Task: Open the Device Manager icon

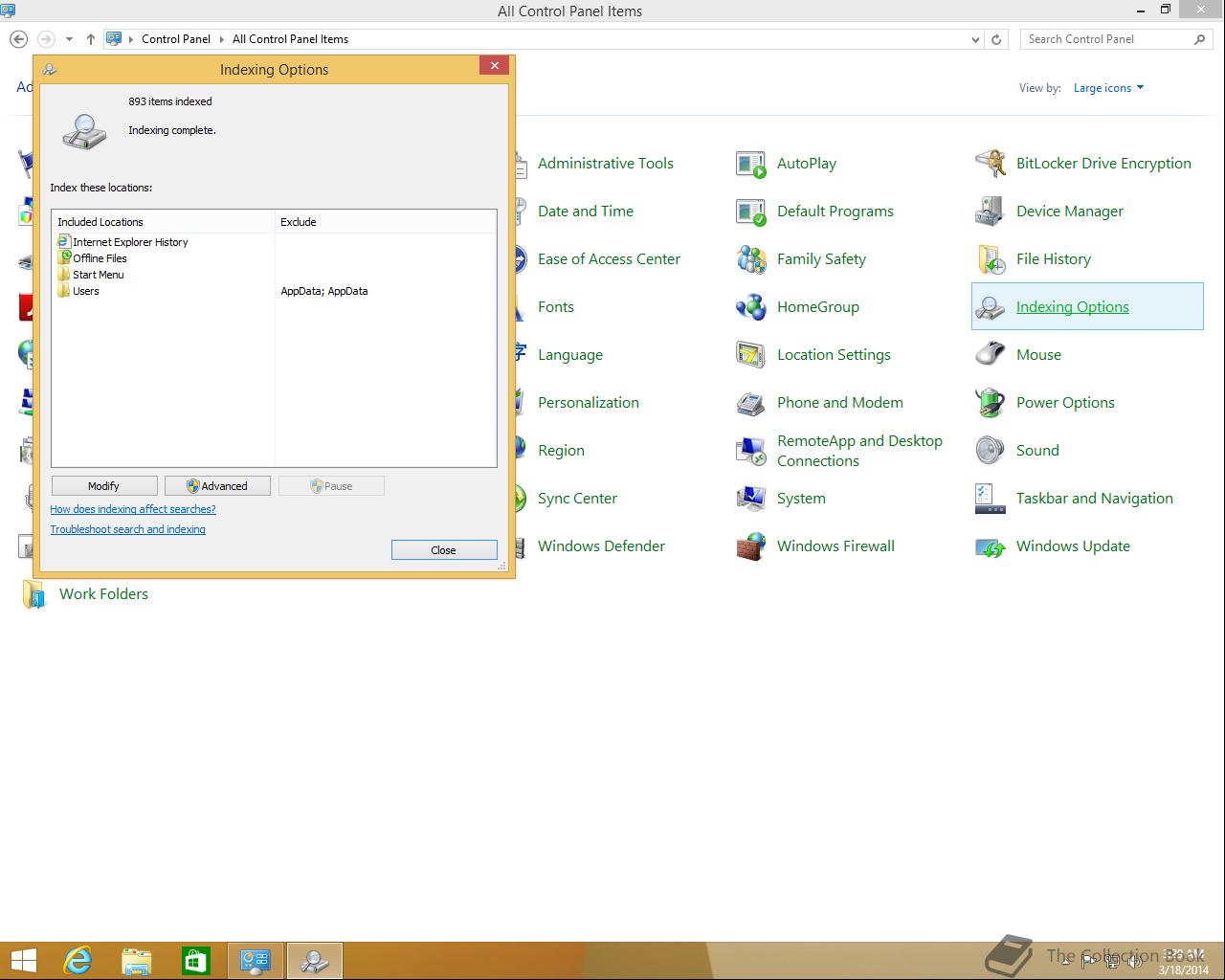Action: (x=991, y=212)
